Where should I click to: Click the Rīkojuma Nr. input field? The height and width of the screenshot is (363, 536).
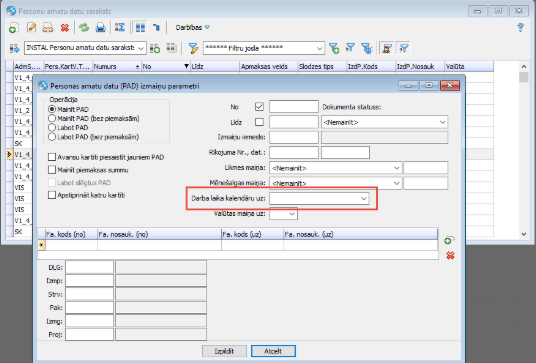point(294,152)
